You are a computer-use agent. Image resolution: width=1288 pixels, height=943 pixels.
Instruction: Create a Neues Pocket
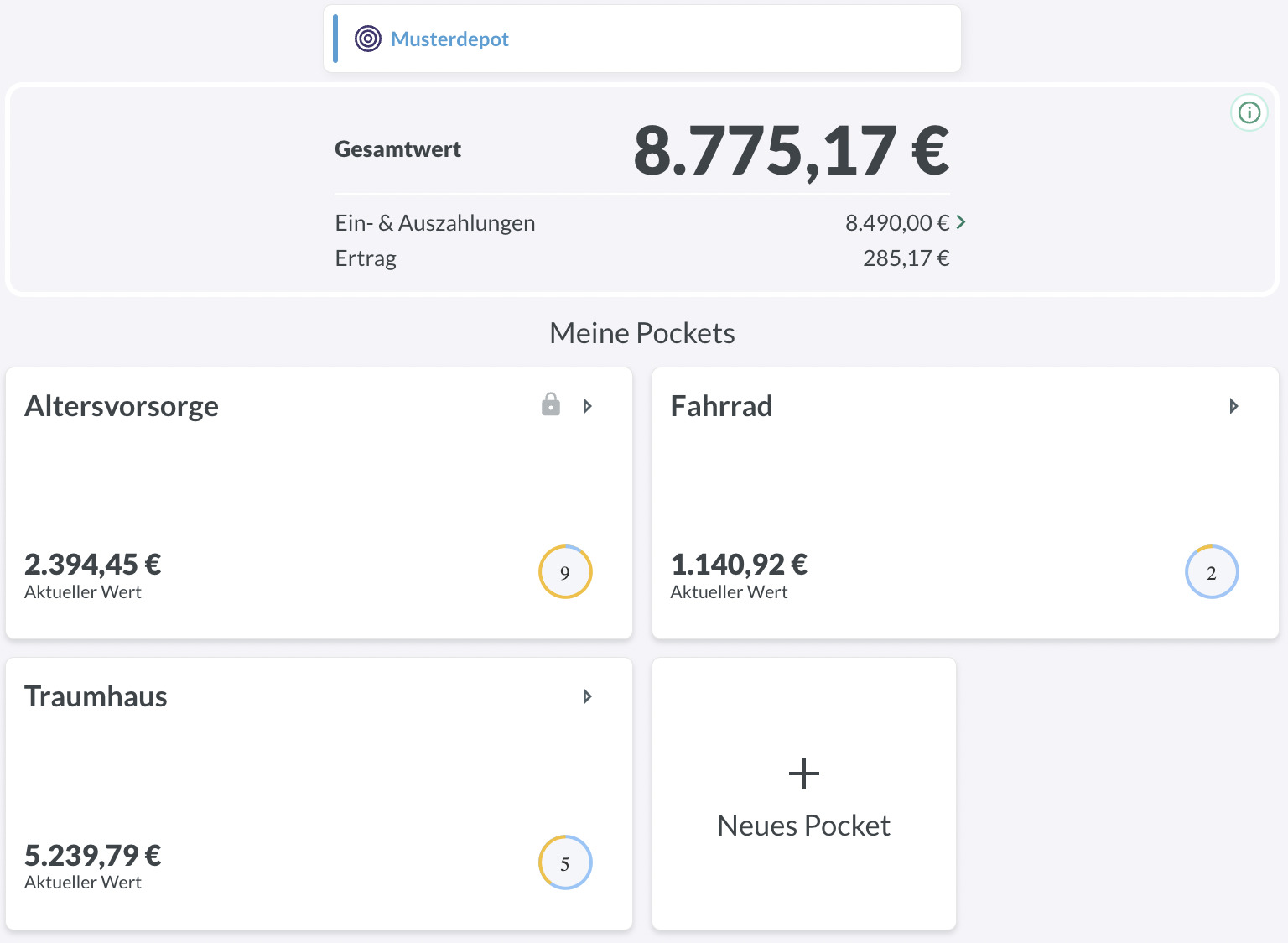tap(804, 794)
